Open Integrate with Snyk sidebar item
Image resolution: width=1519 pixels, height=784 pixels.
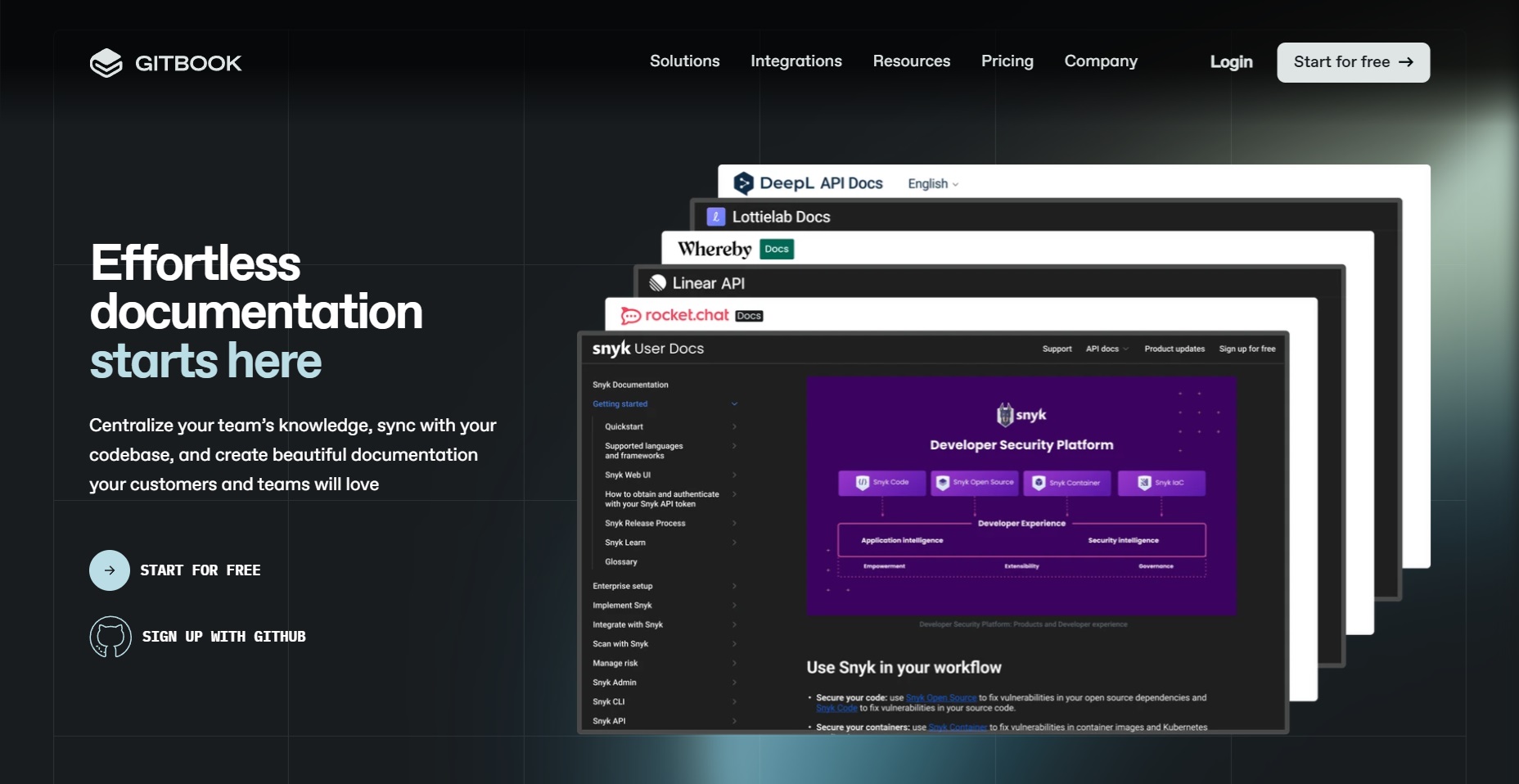pos(628,625)
